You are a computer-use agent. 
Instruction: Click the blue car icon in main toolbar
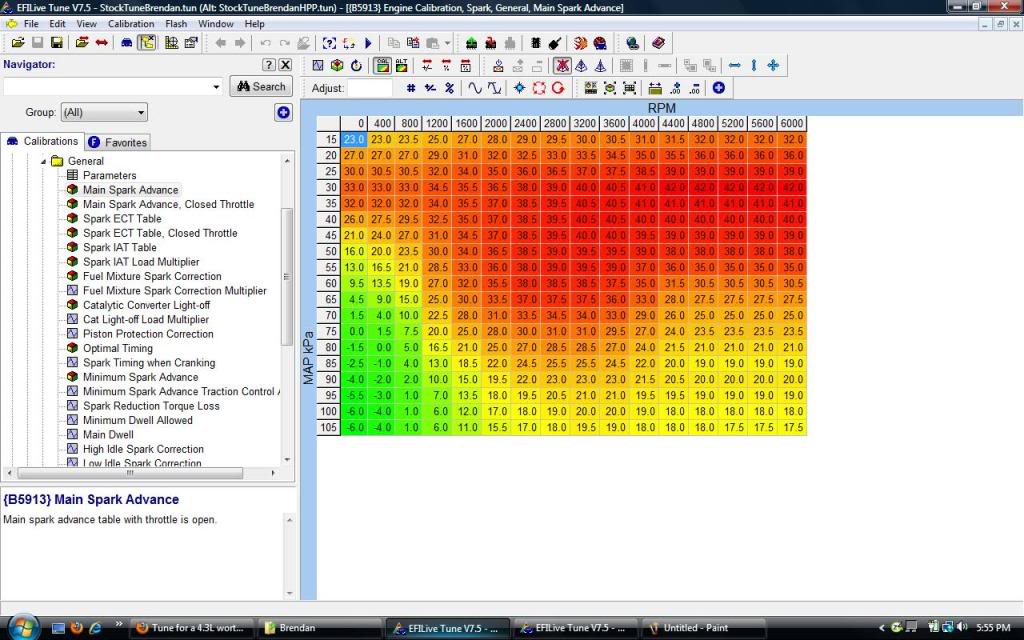127,43
